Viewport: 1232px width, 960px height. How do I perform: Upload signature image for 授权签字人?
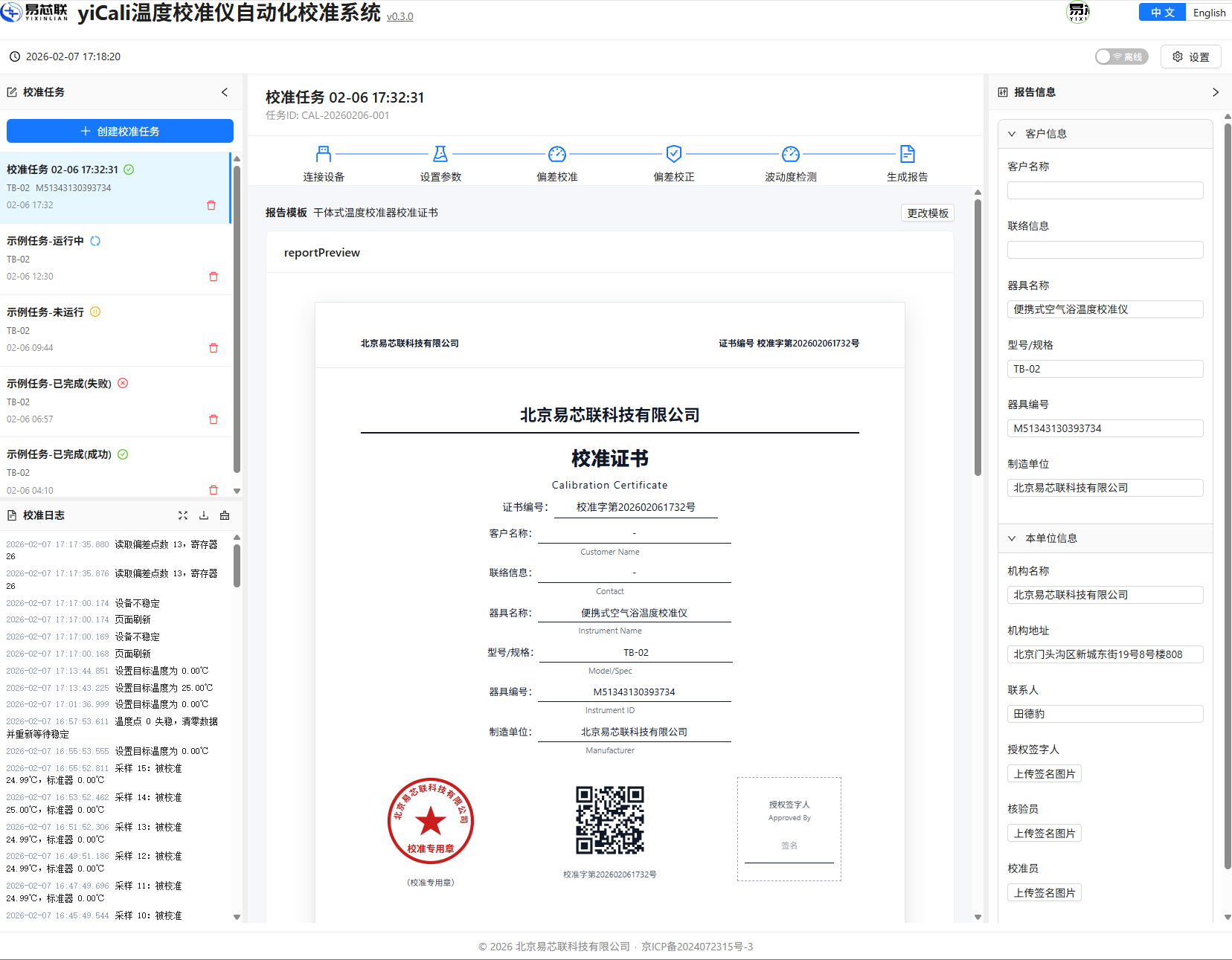(x=1045, y=773)
